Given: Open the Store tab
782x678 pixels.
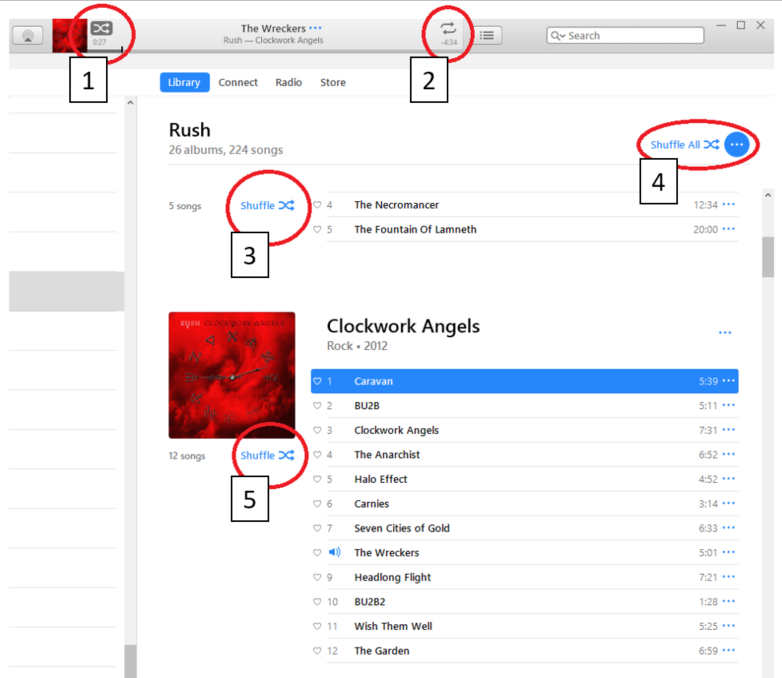Looking at the screenshot, I should (333, 82).
